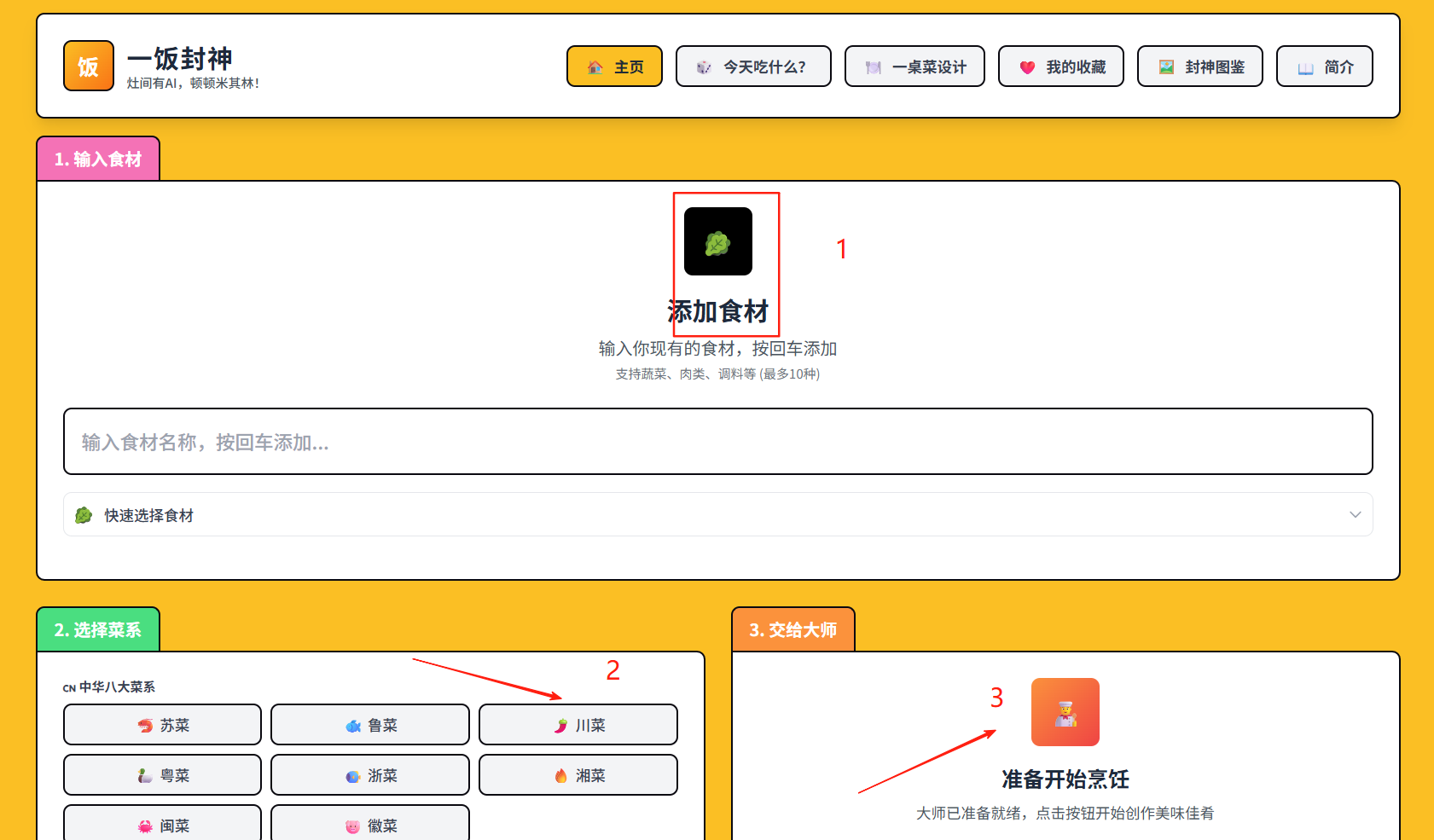Choose the 湘菜 button
Viewport: 1434px width, 840px height.
coord(578,775)
